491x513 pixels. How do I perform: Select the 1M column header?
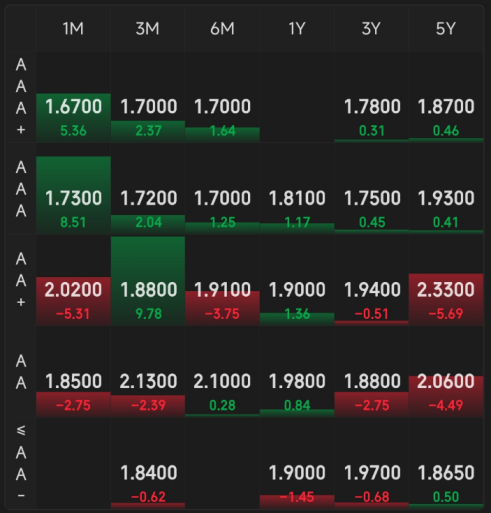click(73, 29)
